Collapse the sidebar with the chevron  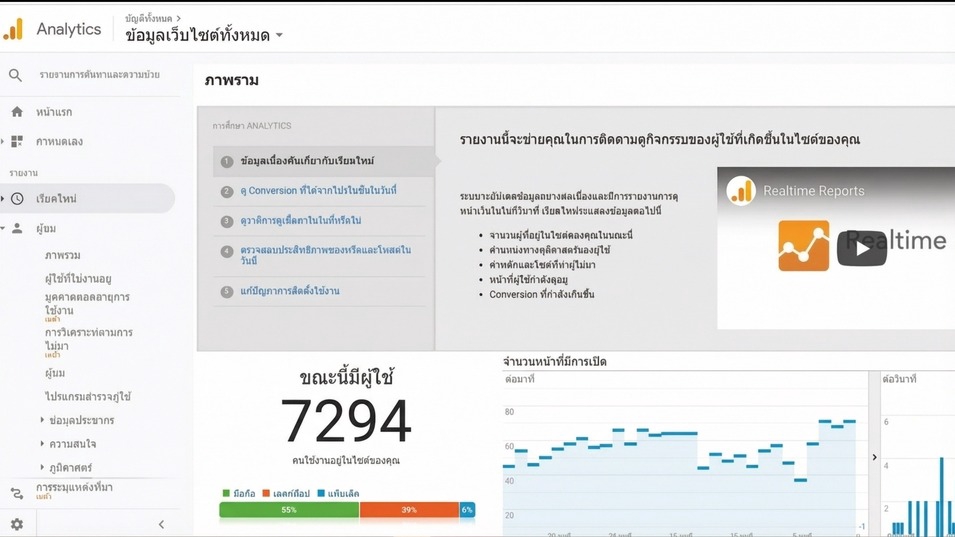click(161, 524)
